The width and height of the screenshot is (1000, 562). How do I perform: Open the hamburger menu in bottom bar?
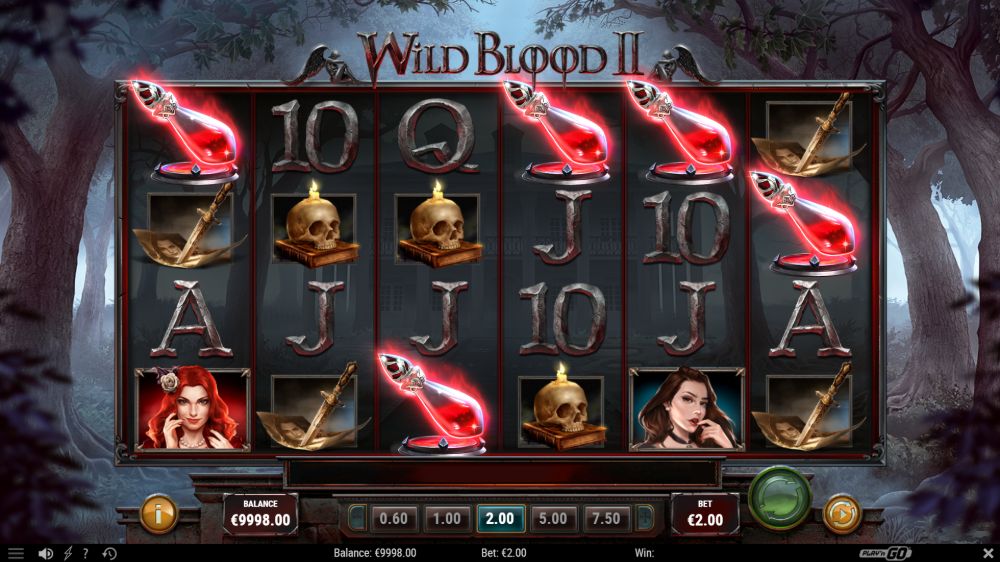(x=15, y=553)
